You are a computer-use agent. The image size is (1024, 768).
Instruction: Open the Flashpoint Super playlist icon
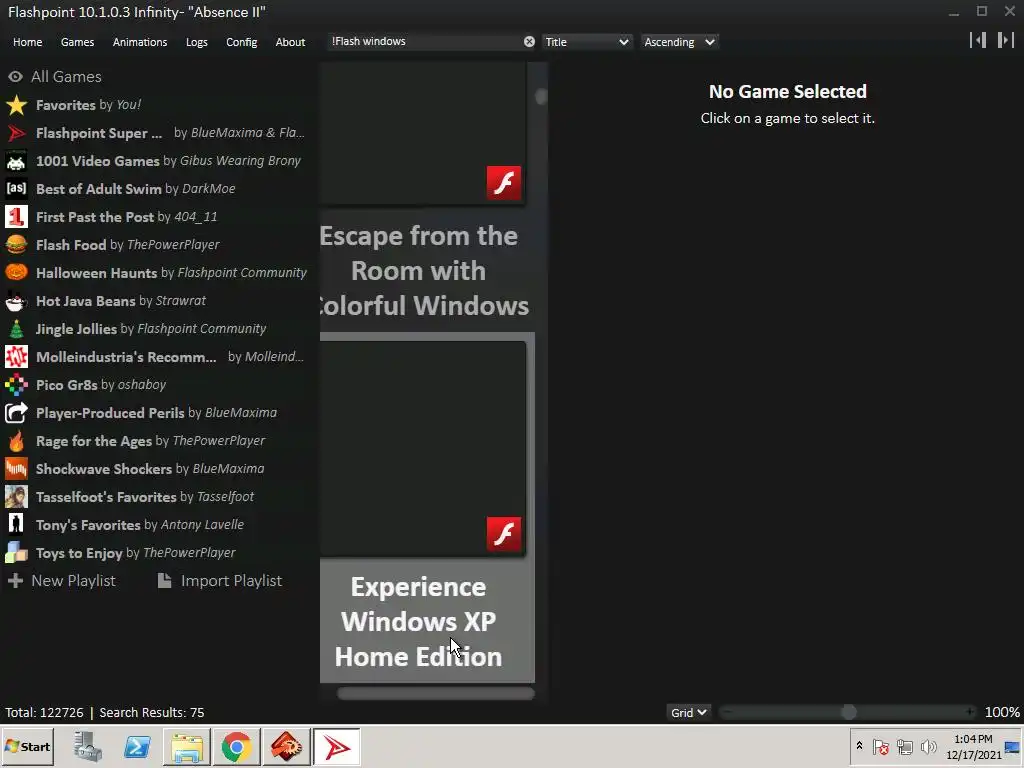tap(16, 133)
